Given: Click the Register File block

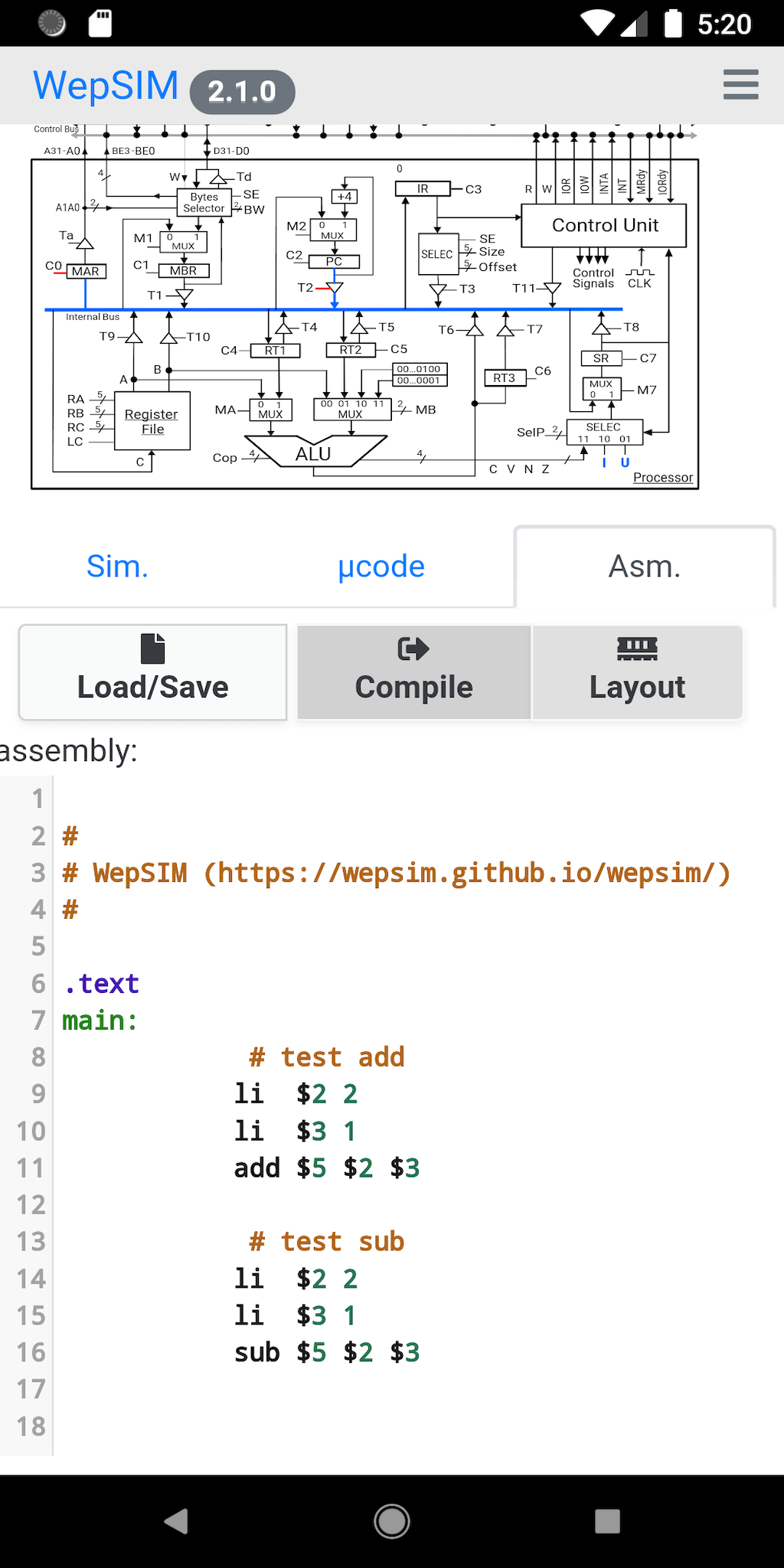Looking at the screenshot, I should click(x=152, y=421).
